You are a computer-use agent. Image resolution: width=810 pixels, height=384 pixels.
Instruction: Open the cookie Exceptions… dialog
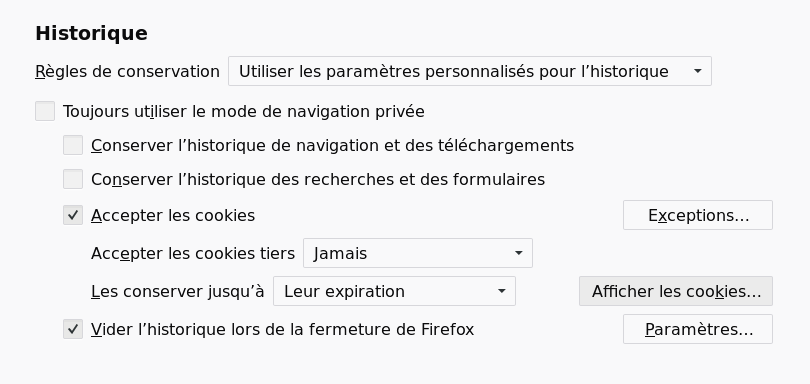tap(698, 215)
